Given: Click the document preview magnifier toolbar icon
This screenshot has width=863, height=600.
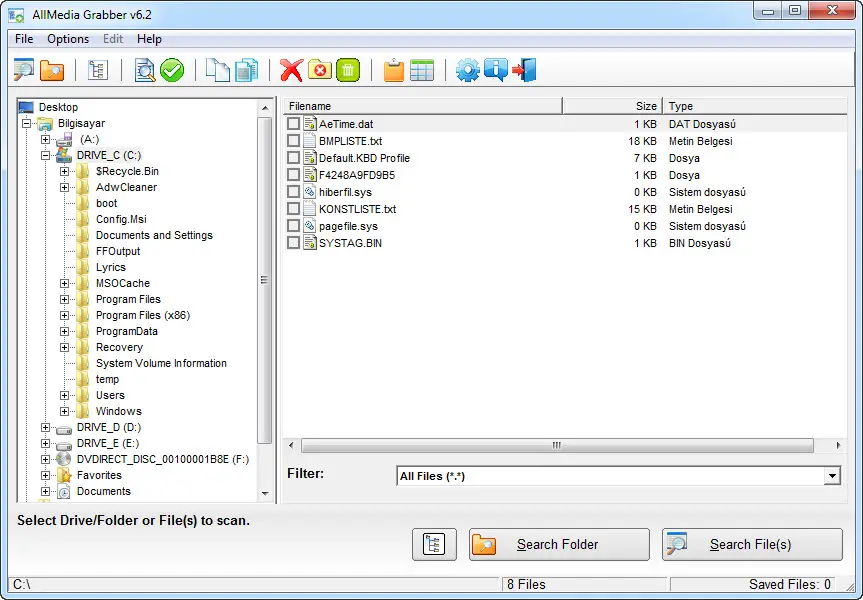Looking at the screenshot, I should (x=145, y=70).
